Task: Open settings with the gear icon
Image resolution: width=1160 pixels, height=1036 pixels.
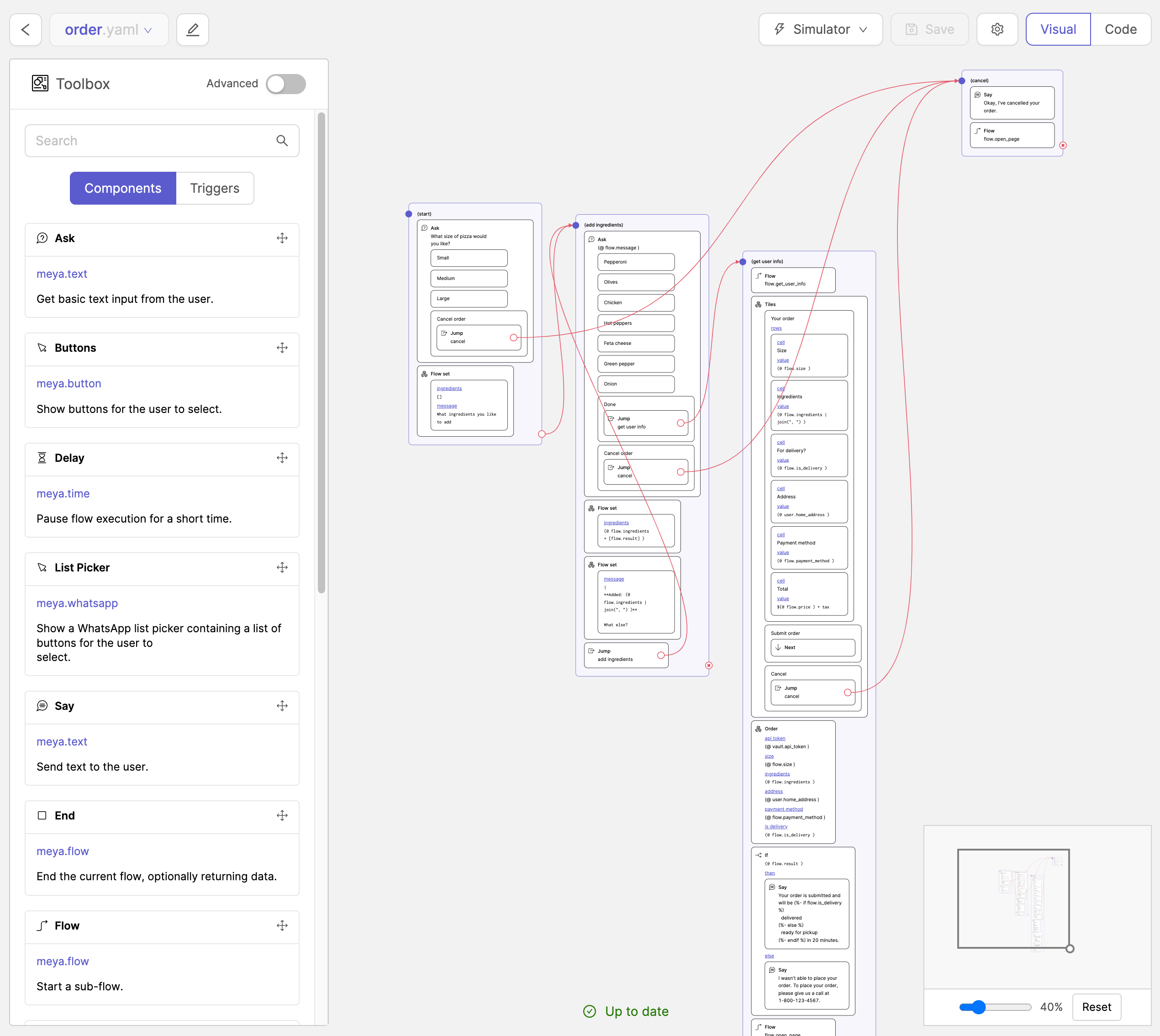Action: [997, 30]
